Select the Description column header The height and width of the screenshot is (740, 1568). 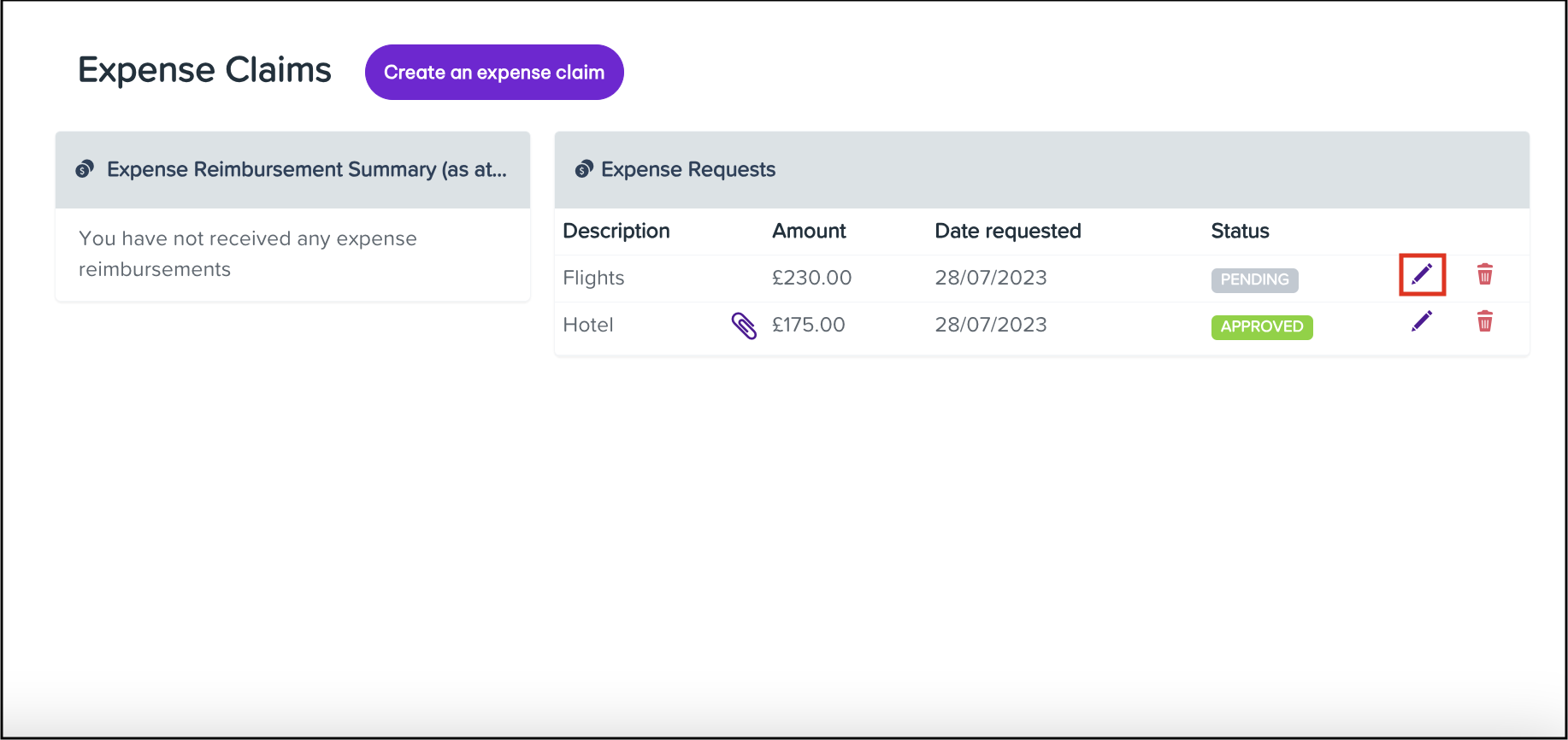(x=616, y=231)
